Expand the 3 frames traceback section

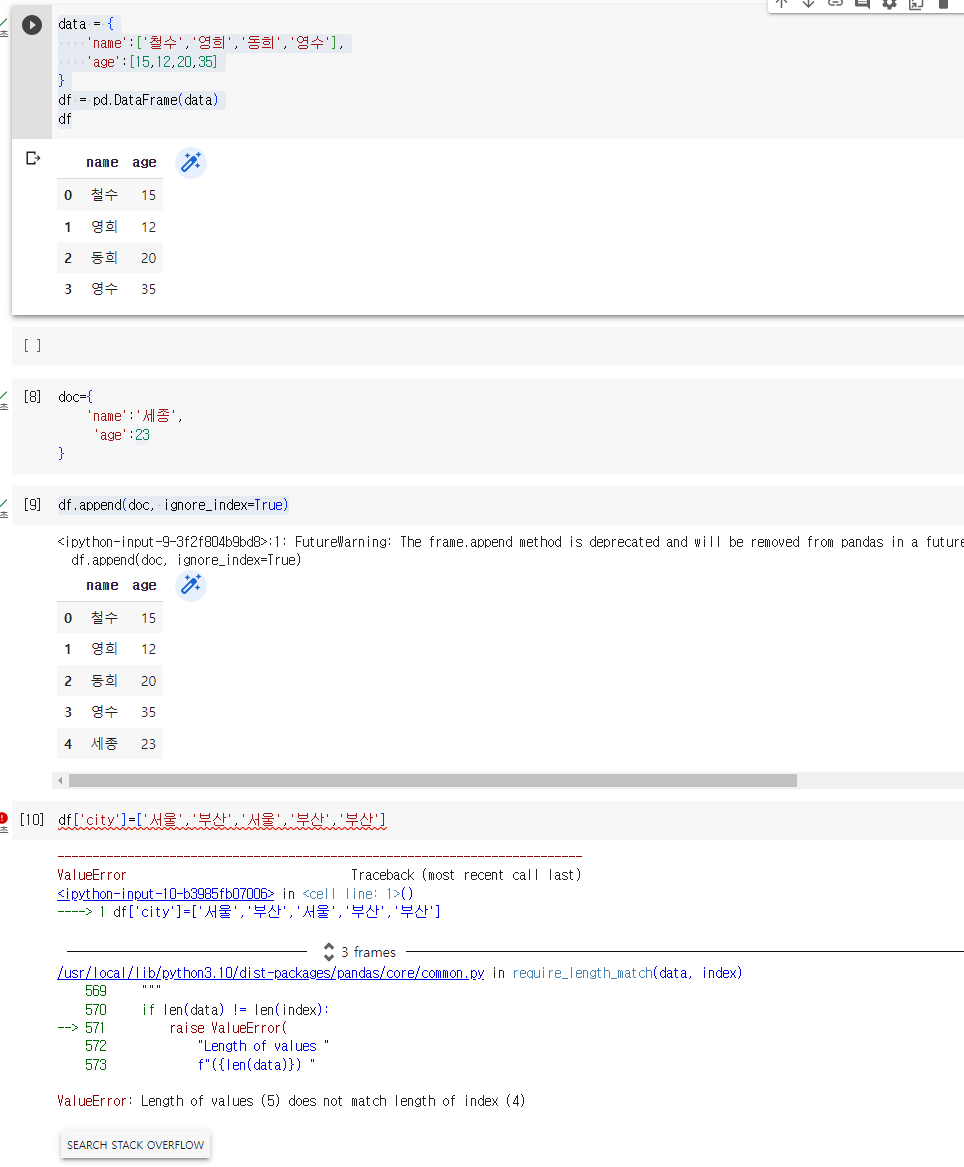tap(360, 952)
